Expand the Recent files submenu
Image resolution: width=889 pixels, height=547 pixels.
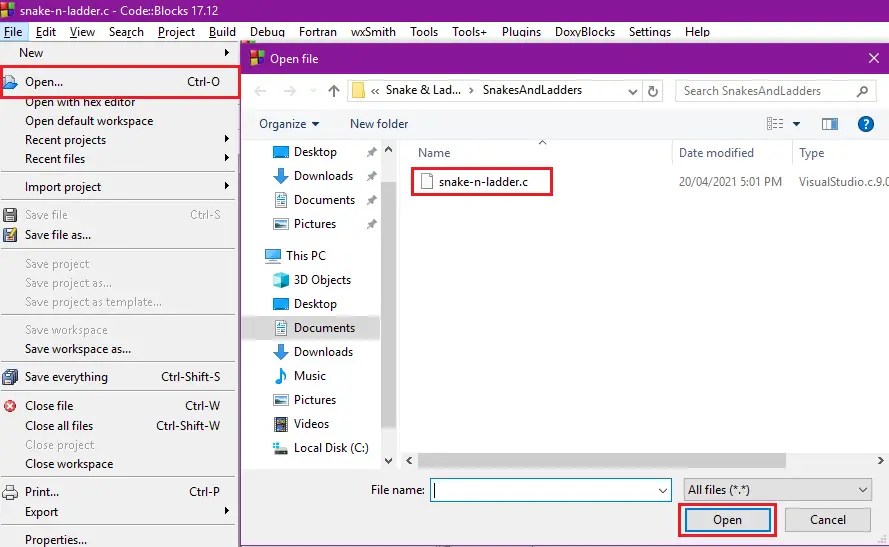coord(226,158)
